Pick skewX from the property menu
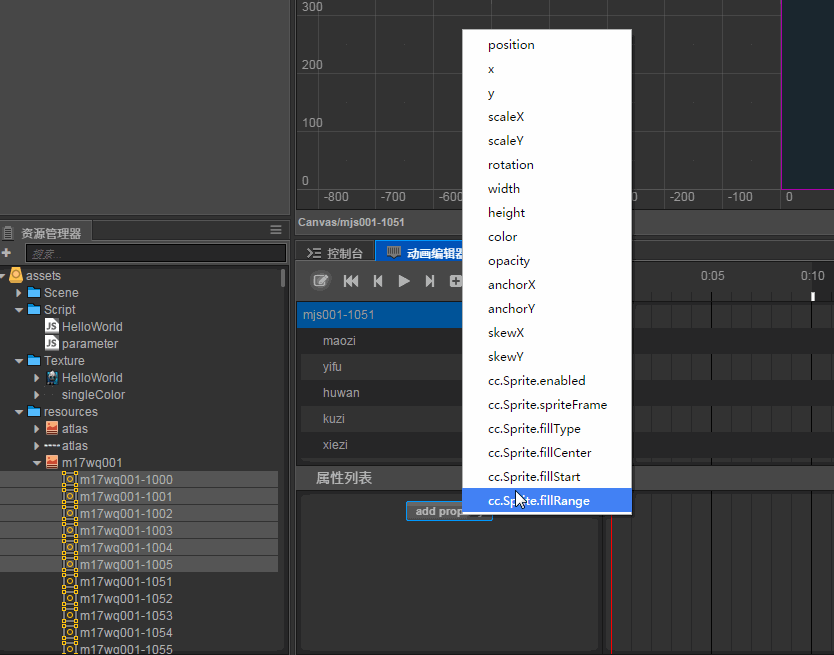834x655 pixels. [x=547, y=333]
